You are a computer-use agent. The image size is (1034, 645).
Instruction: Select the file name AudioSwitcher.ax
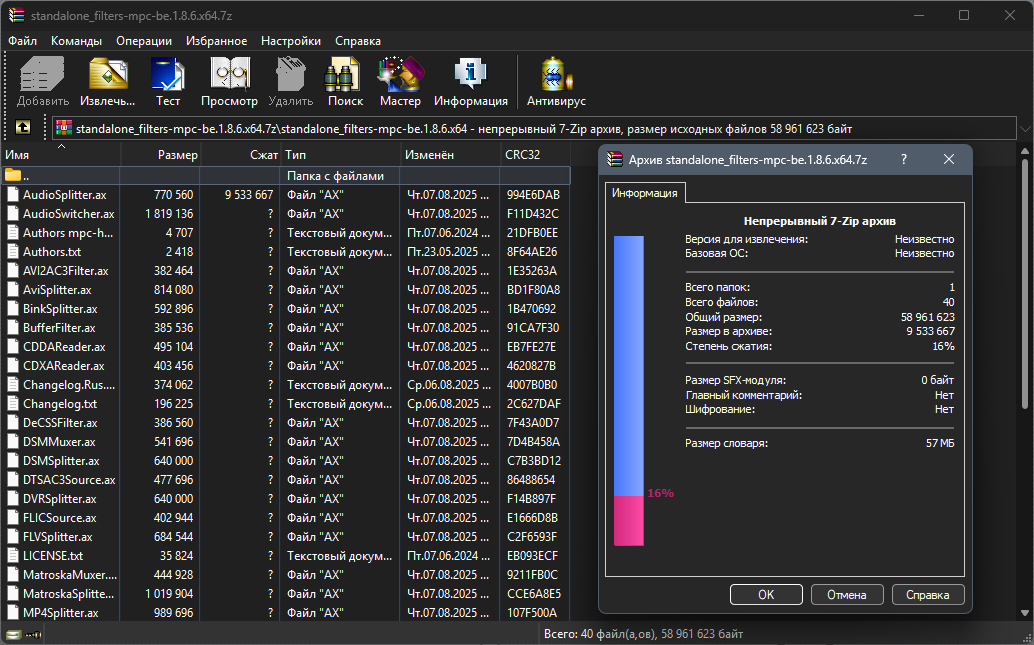(69, 214)
